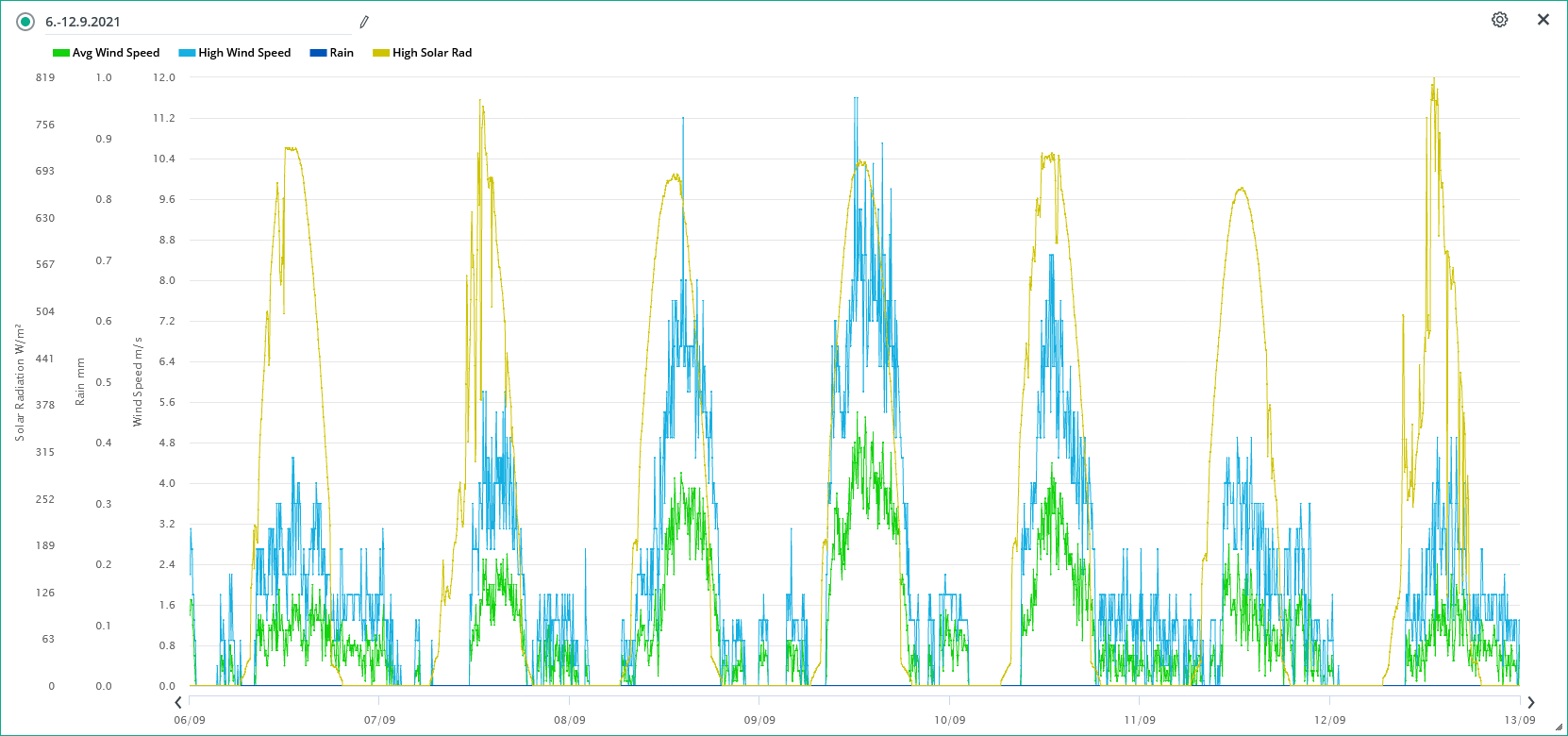The image size is (1568, 736).
Task: Close the chart with the X icon
Action: [x=1543, y=20]
